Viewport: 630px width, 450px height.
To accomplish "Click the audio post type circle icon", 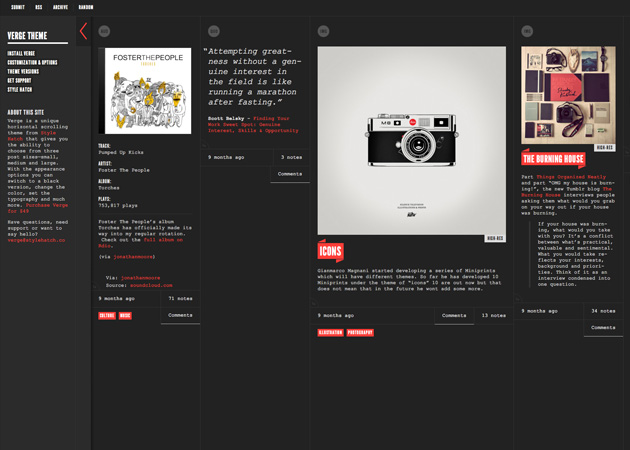I will (x=104, y=31).
